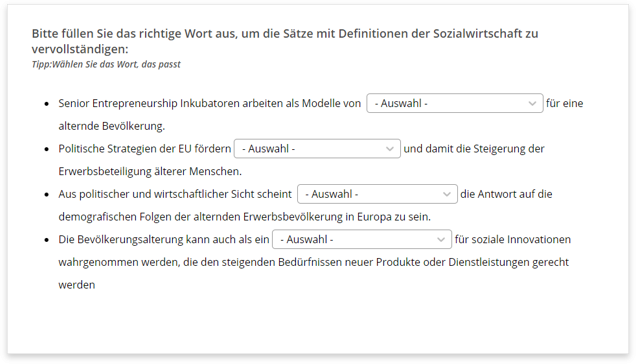
Task: Open the dropdown after "Strategien der EU fördern"
Action: point(317,149)
